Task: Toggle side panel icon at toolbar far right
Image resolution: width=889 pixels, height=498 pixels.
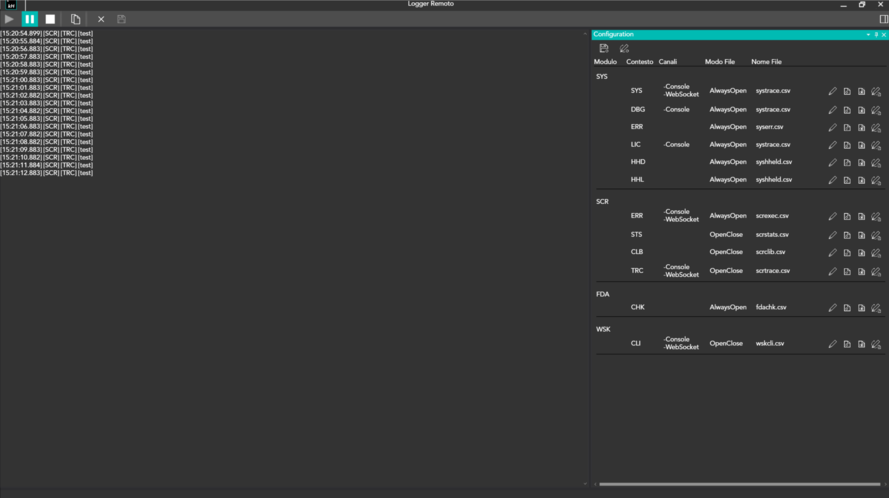Action: click(x=883, y=19)
